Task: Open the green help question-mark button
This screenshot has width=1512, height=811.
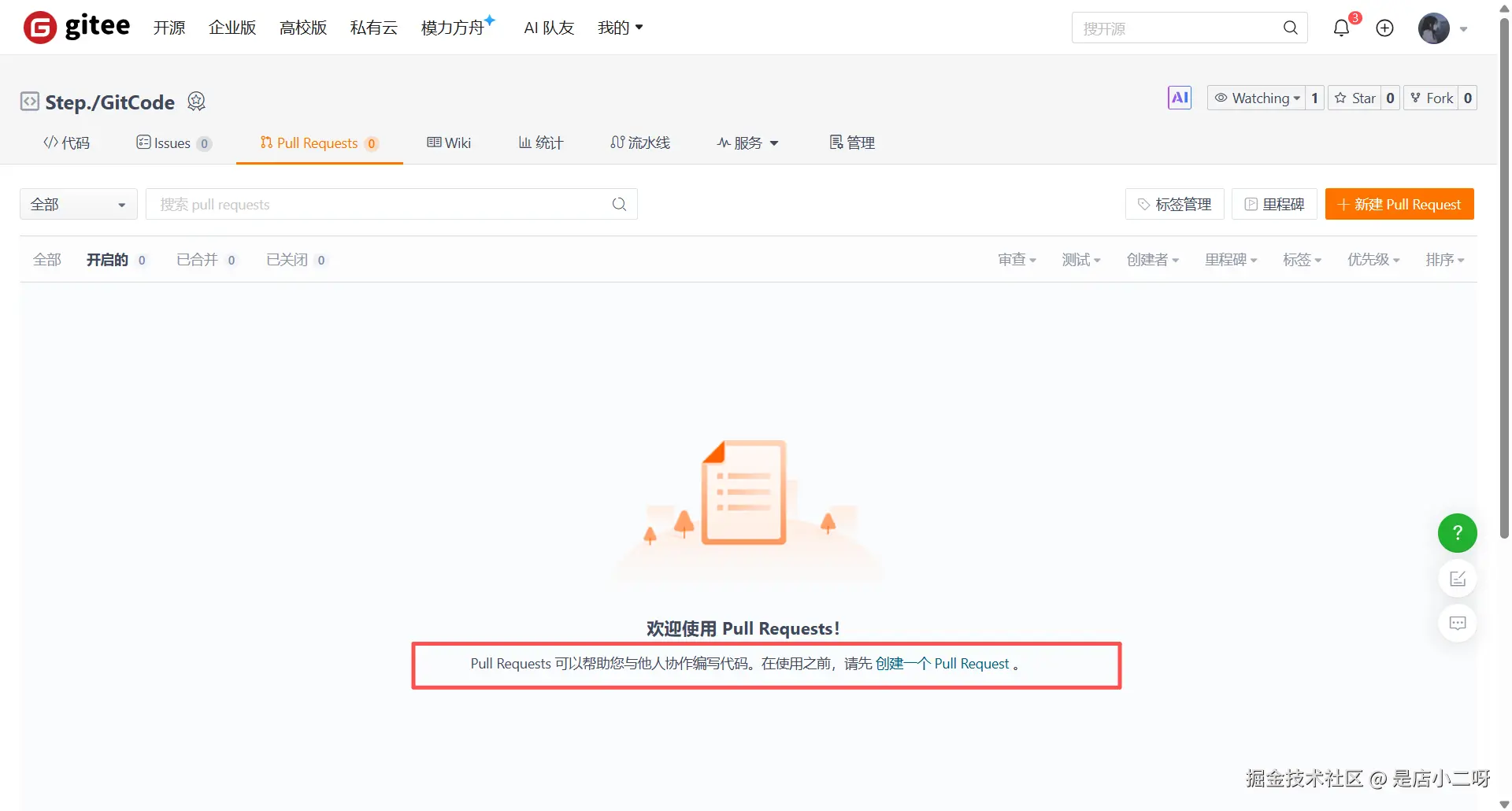Action: pos(1457,533)
